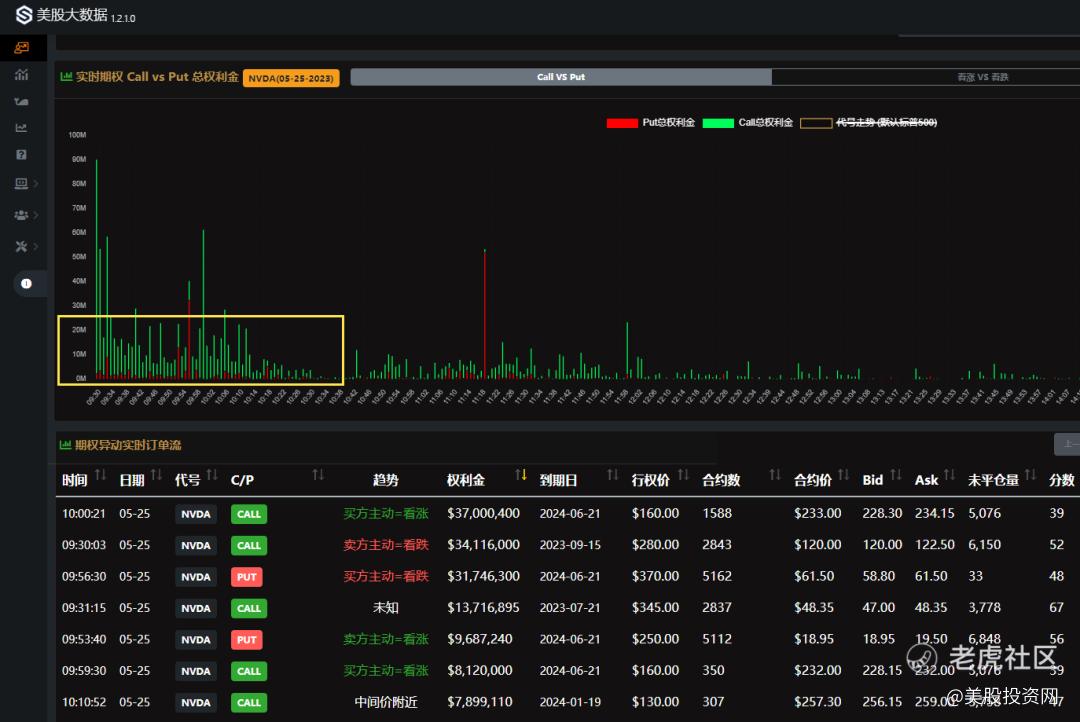Expand the chevron next to users icon
The width and height of the screenshot is (1080, 722).
coord(36,215)
